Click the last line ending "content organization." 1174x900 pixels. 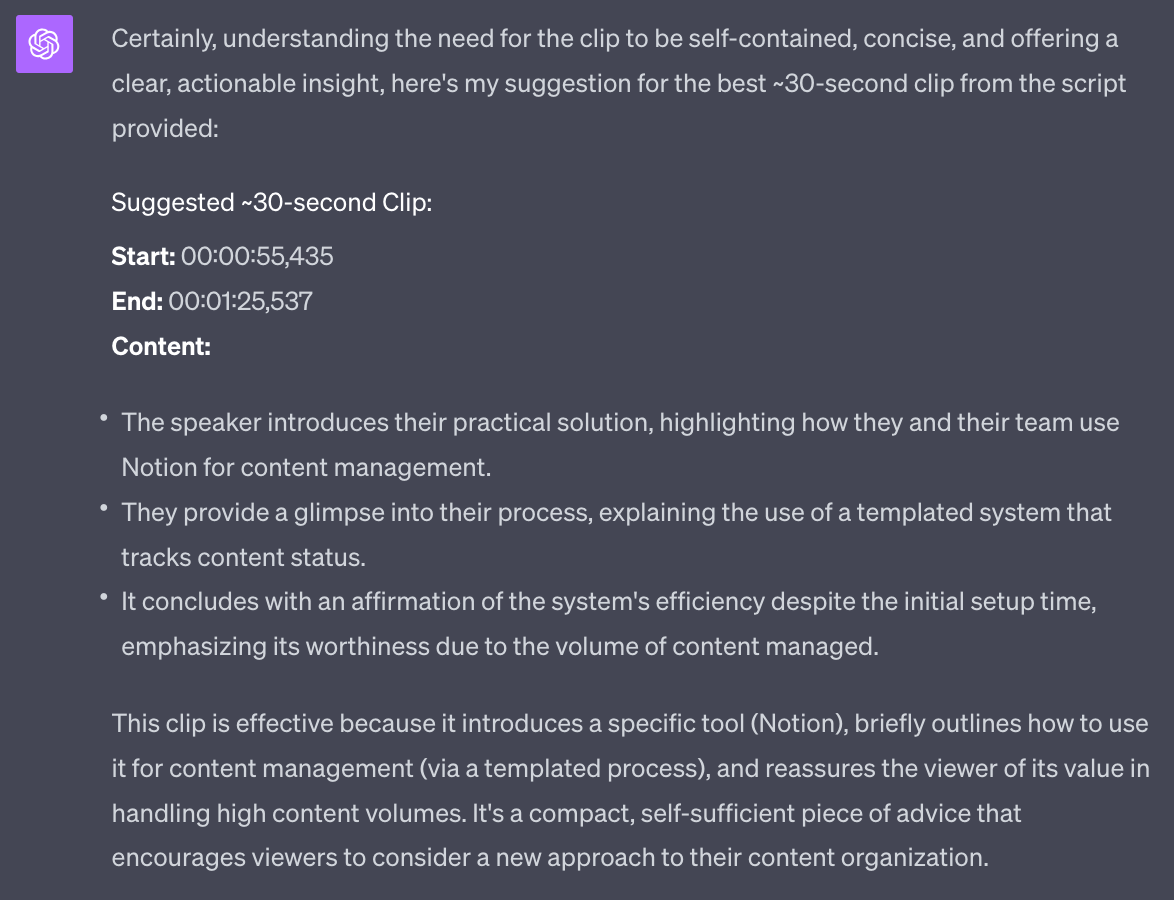[550, 857]
